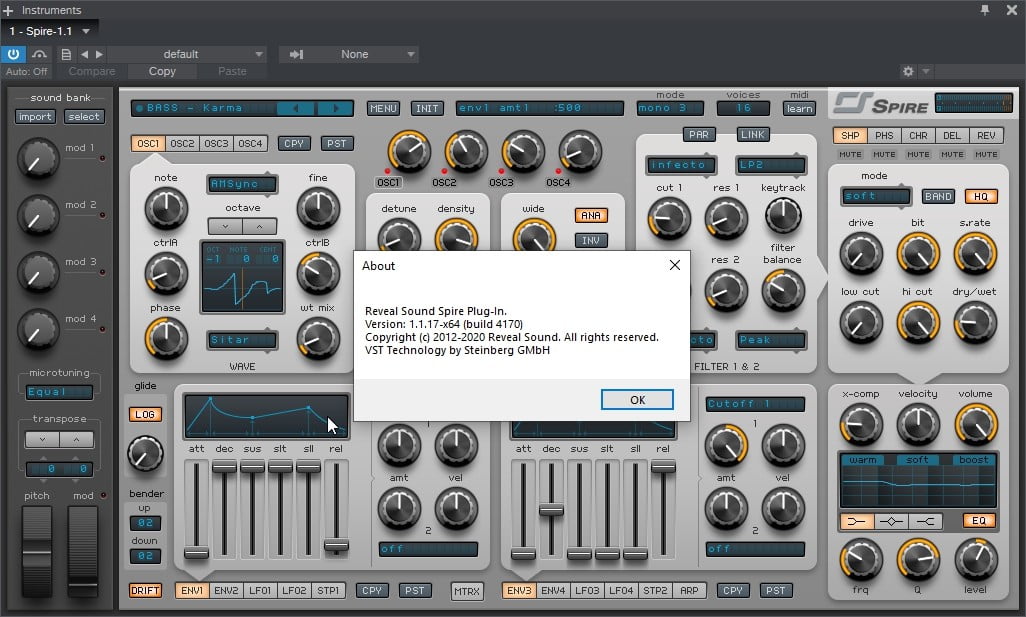Viewport: 1026px width, 617px height.
Task: Add instrument with the plus icon
Action: click(x=8, y=10)
